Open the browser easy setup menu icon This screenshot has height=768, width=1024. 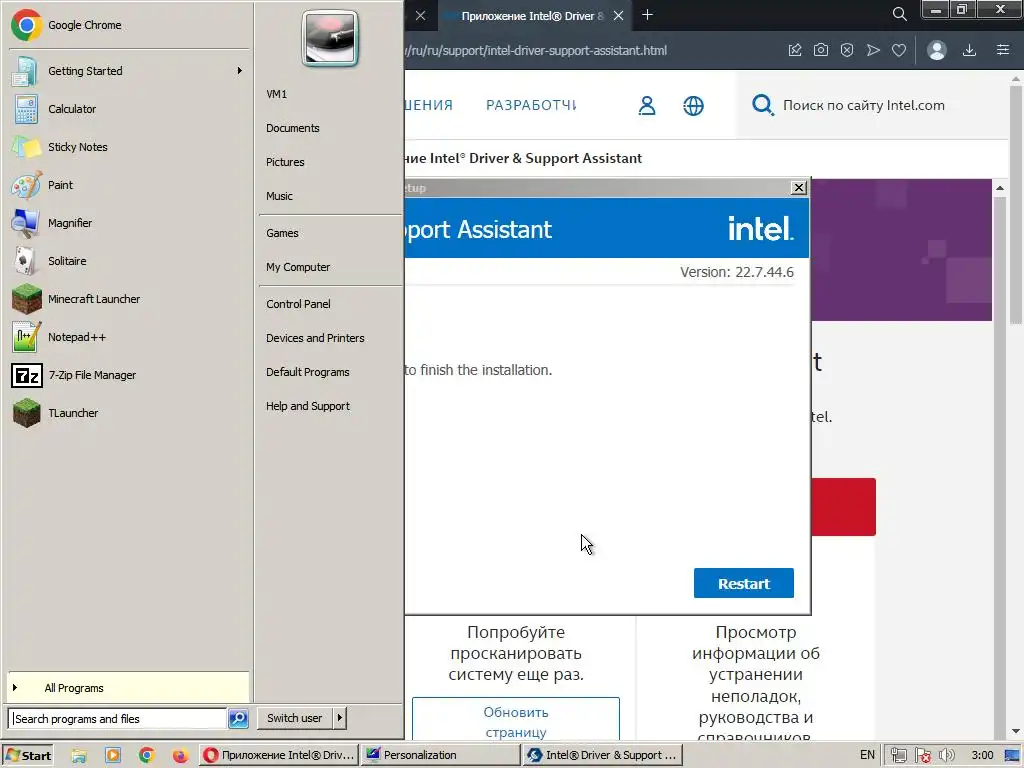tap(1003, 50)
